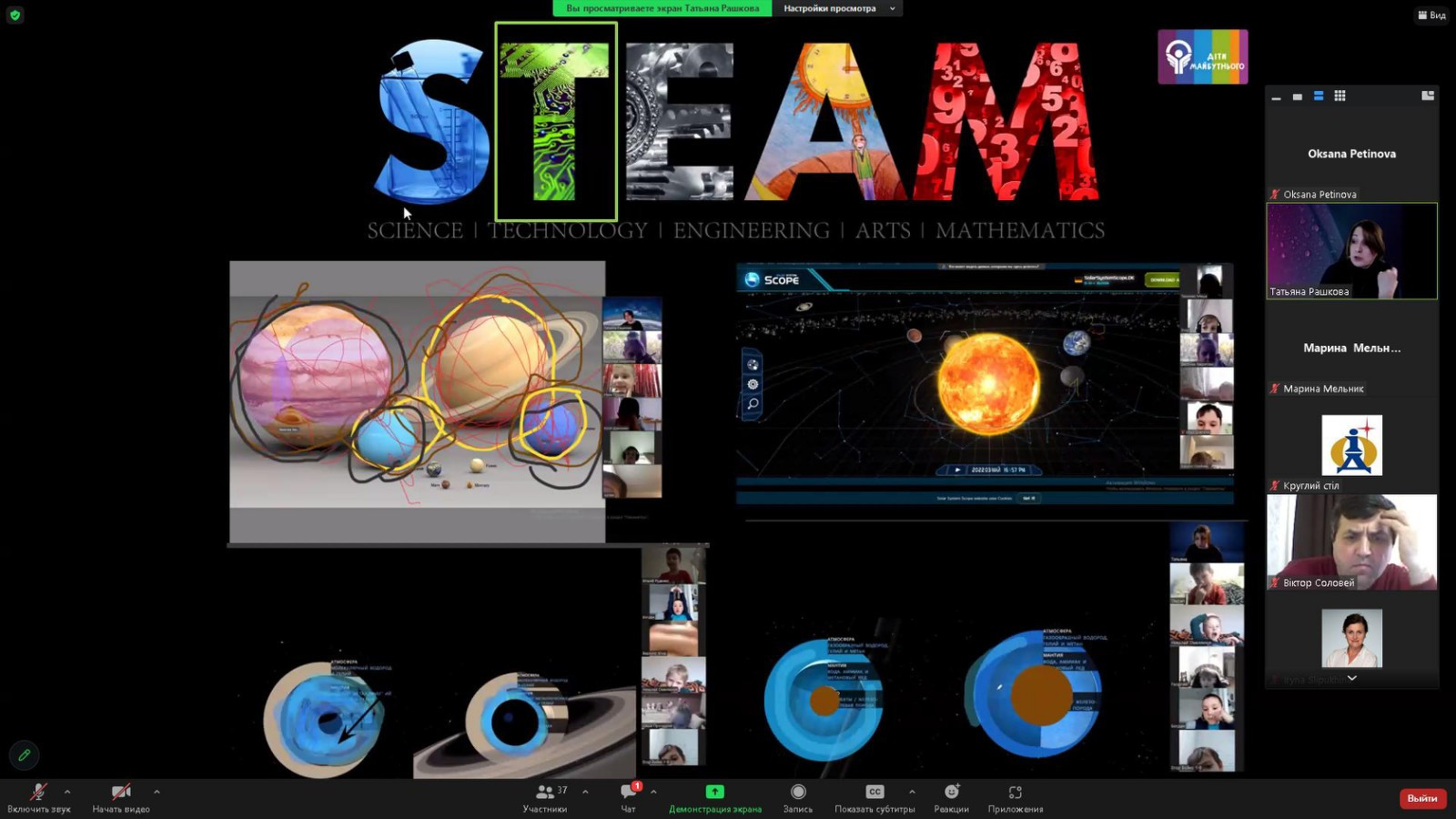Click the Sun in the Solar System Scope
The image size is (1456, 819).
(988, 383)
